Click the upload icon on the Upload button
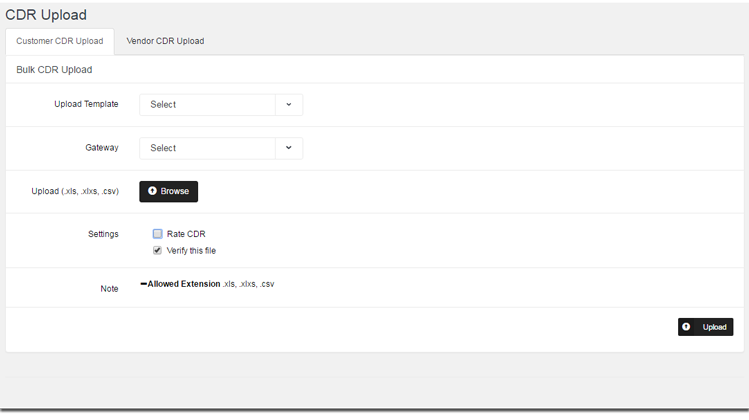This screenshot has width=749, height=420. tap(687, 327)
